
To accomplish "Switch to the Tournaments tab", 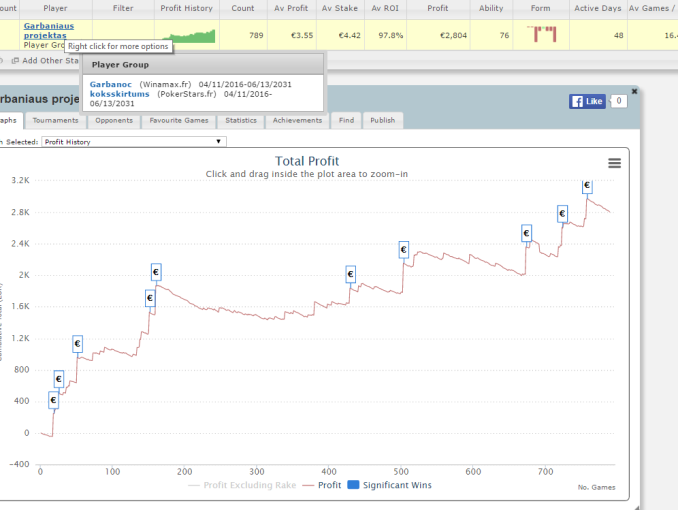I will coord(55,120).
